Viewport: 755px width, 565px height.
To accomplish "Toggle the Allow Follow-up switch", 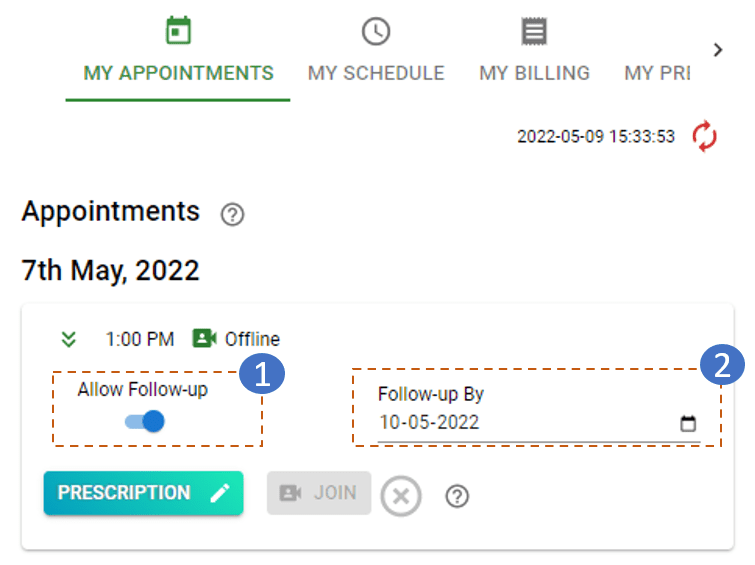I will coord(145,421).
